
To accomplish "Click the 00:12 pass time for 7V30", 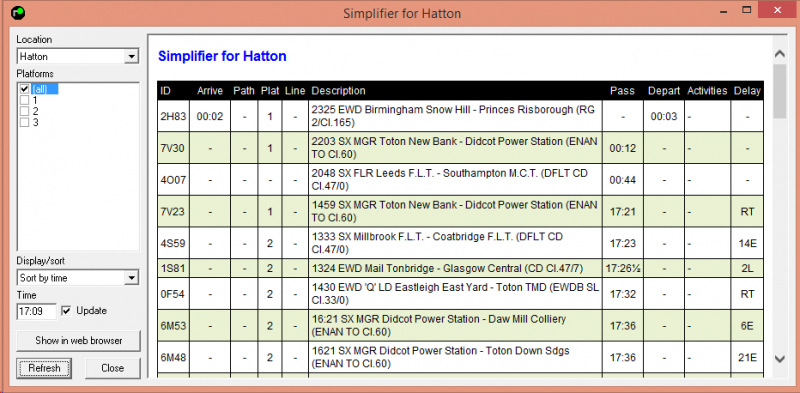I will pos(623,148).
